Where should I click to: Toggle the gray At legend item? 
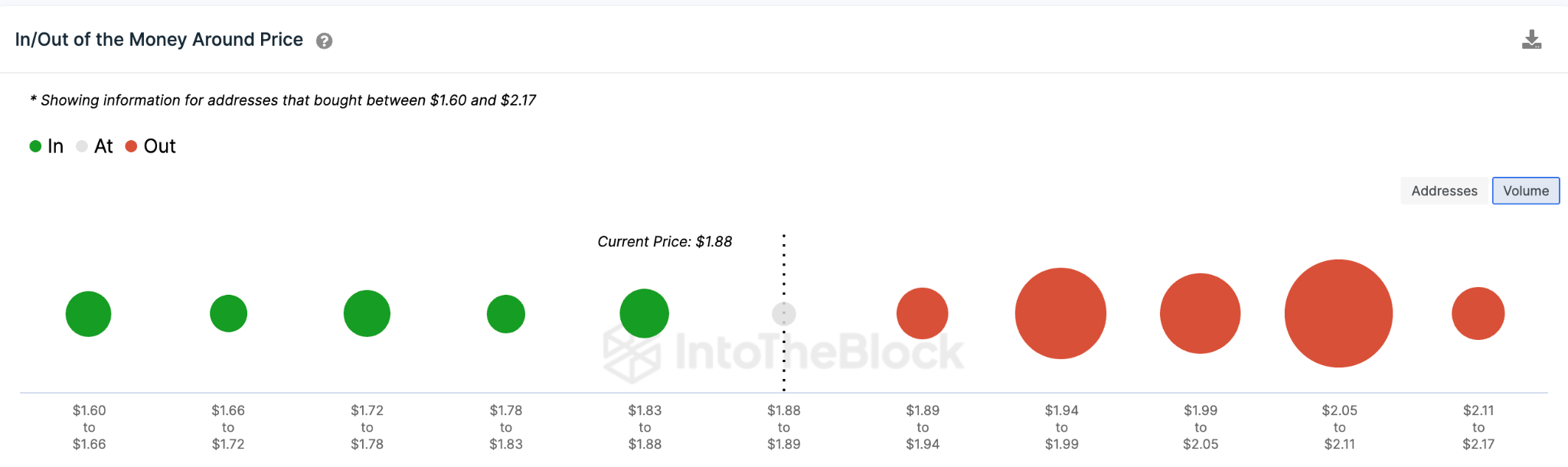(x=95, y=146)
